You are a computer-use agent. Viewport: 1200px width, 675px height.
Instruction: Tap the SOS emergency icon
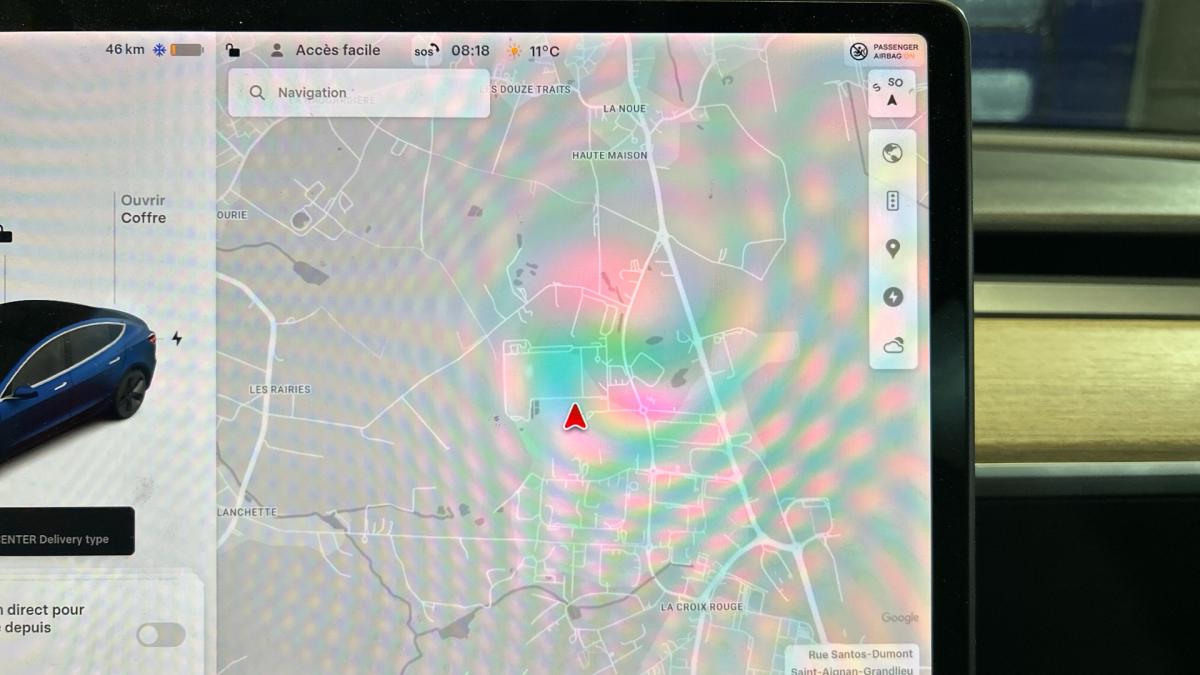pyautogui.click(x=426, y=51)
